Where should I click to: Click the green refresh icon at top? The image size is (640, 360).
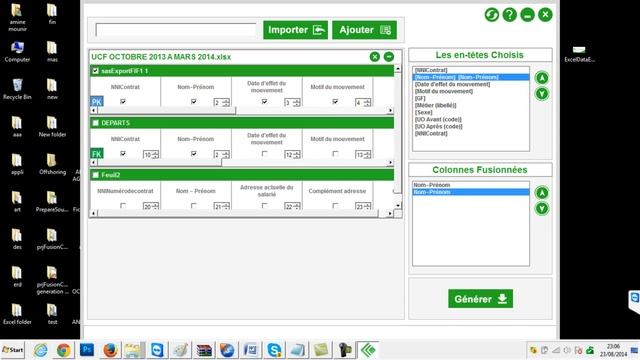click(492, 15)
